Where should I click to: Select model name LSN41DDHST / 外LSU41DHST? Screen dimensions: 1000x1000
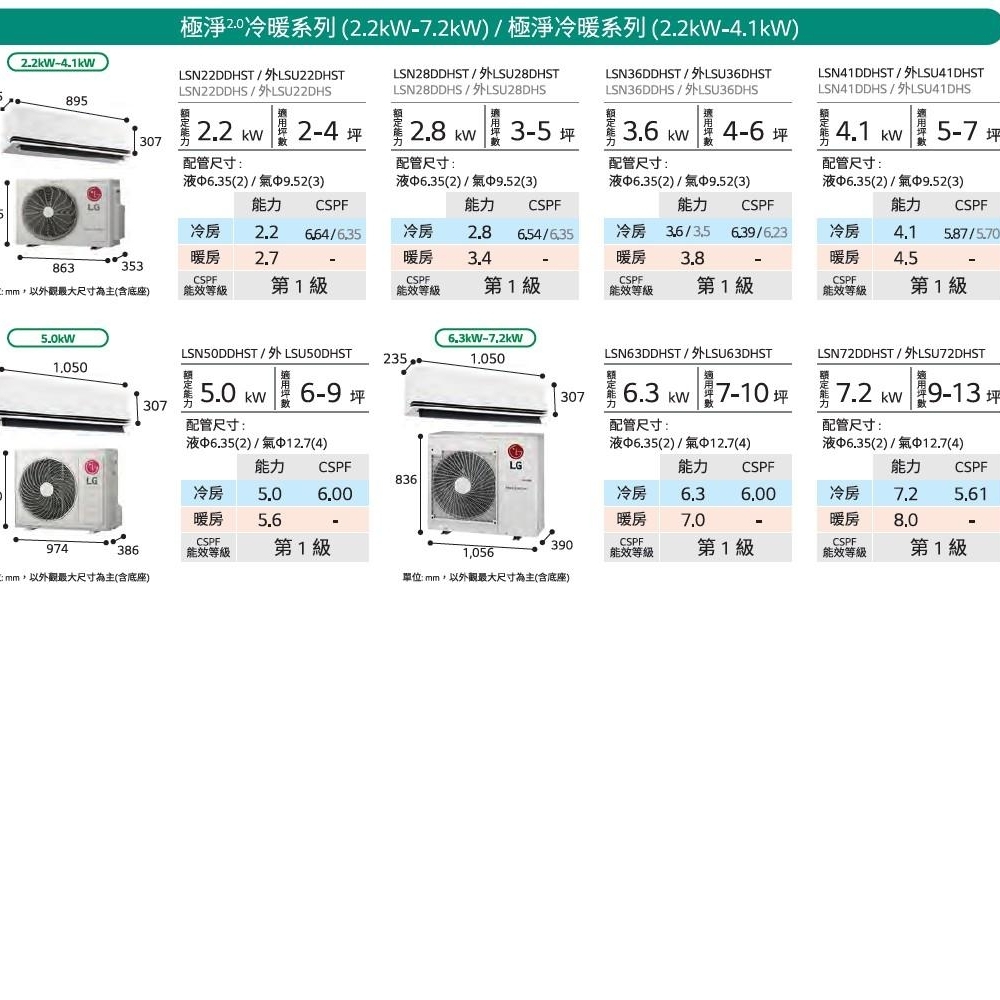[x=901, y=73]
